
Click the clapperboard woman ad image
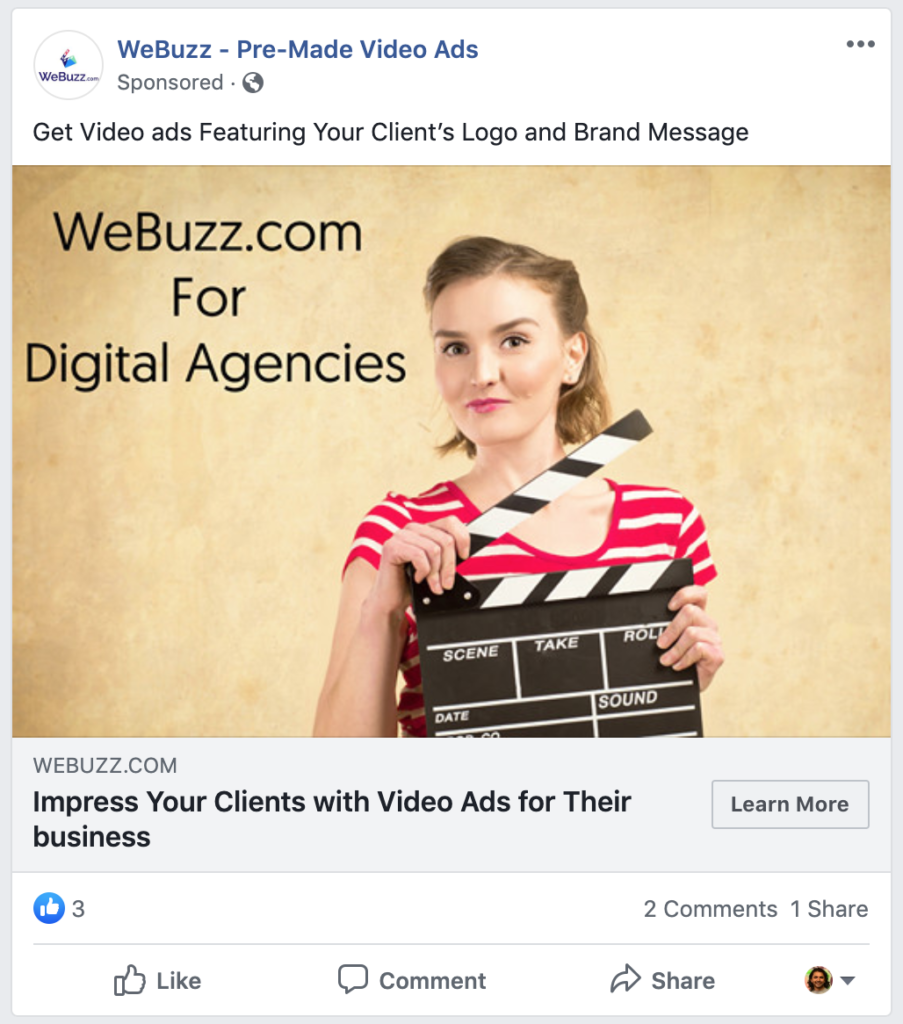point(451,451)
